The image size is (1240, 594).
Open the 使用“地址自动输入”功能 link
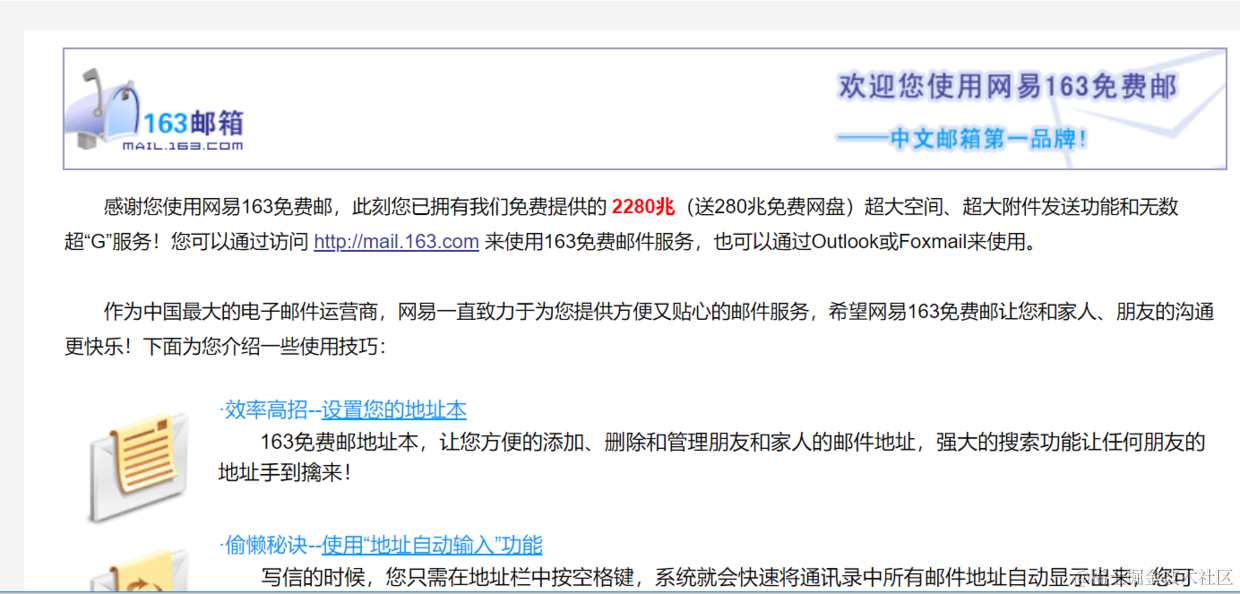point(432,545)
